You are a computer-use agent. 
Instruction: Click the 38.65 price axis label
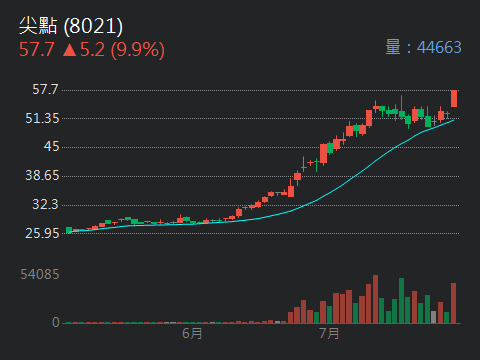point(42,175)
